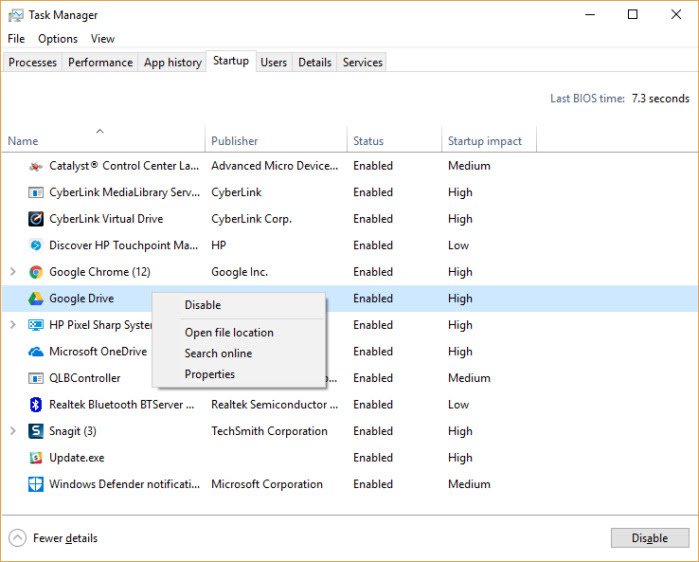Viewport: 699px width, 562px height.
Task: Open the Options menu
Action: (x=58, y=39)
